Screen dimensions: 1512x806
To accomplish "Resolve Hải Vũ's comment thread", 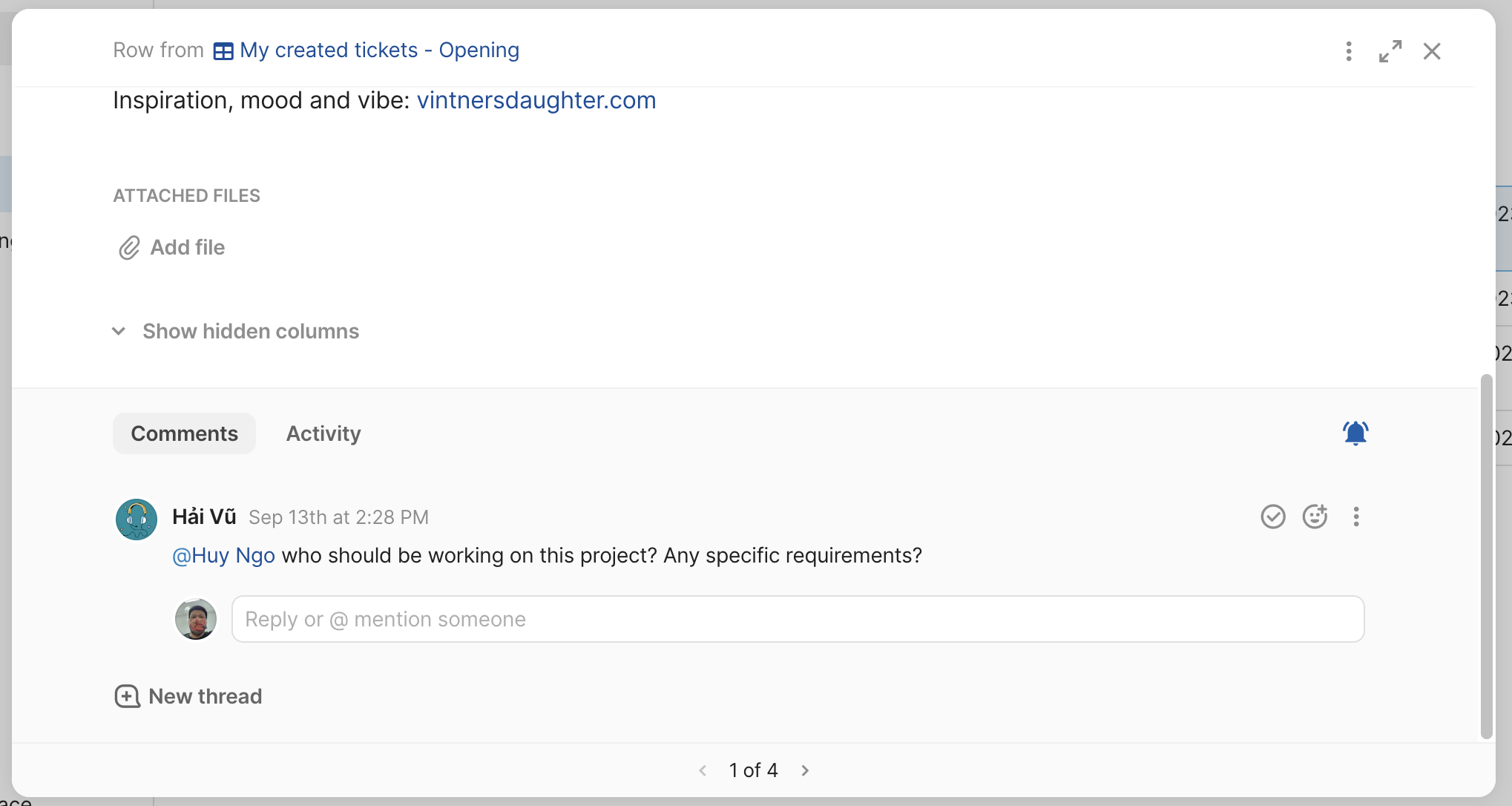I will point(1273,517).
